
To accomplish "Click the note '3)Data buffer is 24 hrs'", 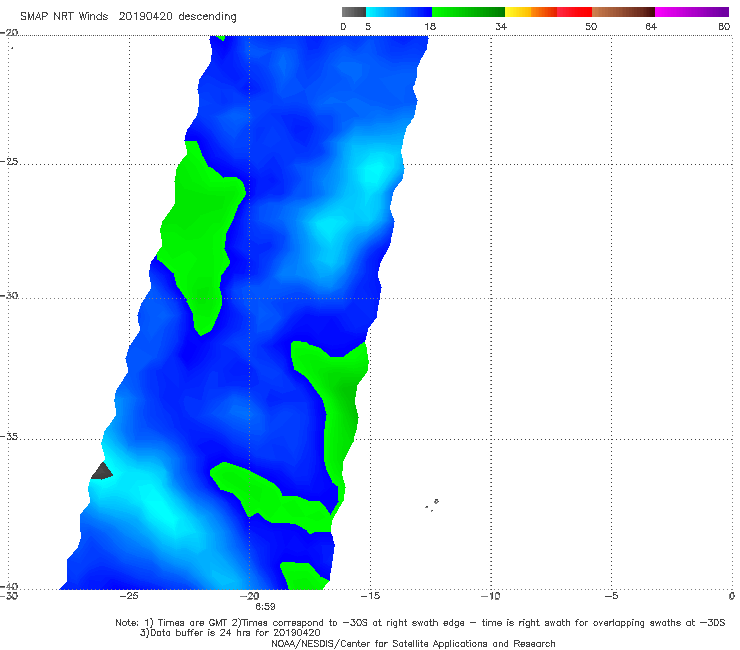I will [230, 633].
